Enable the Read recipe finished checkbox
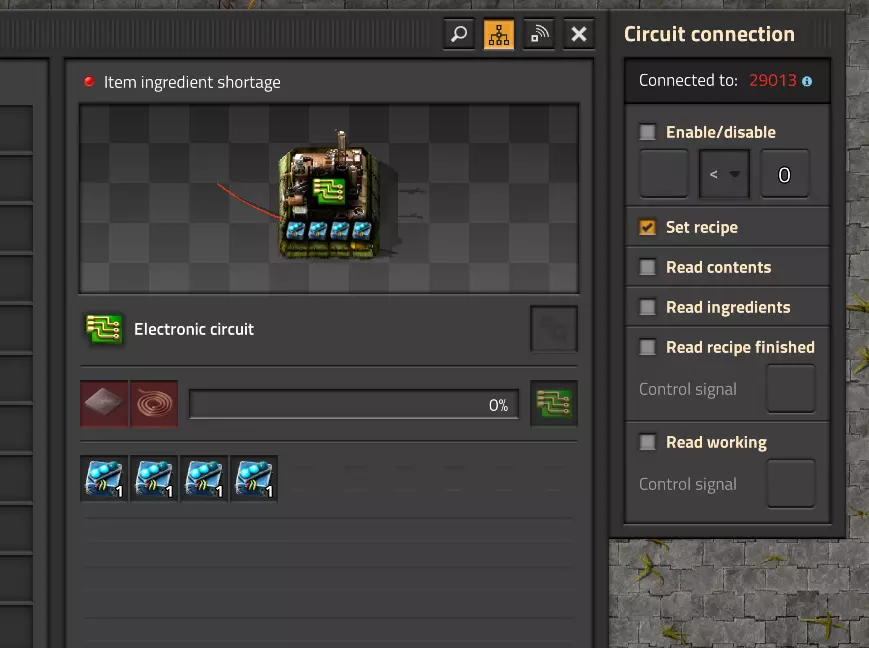This screenshot has width=869, height=648. click(647, 347)
